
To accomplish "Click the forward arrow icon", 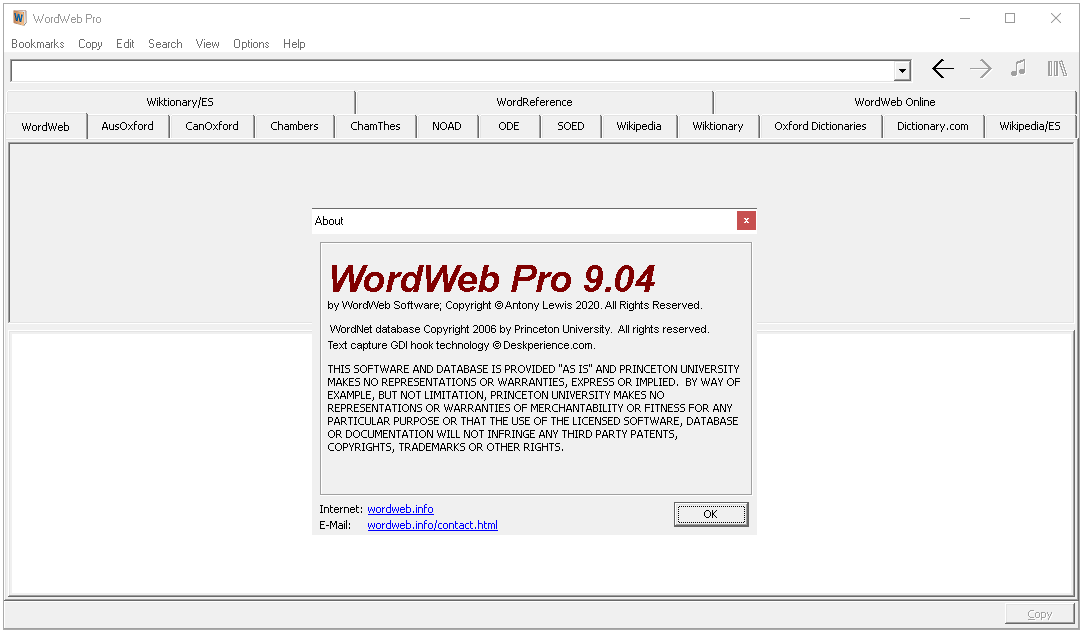I will pyautogui.click(x=980, y=68).
